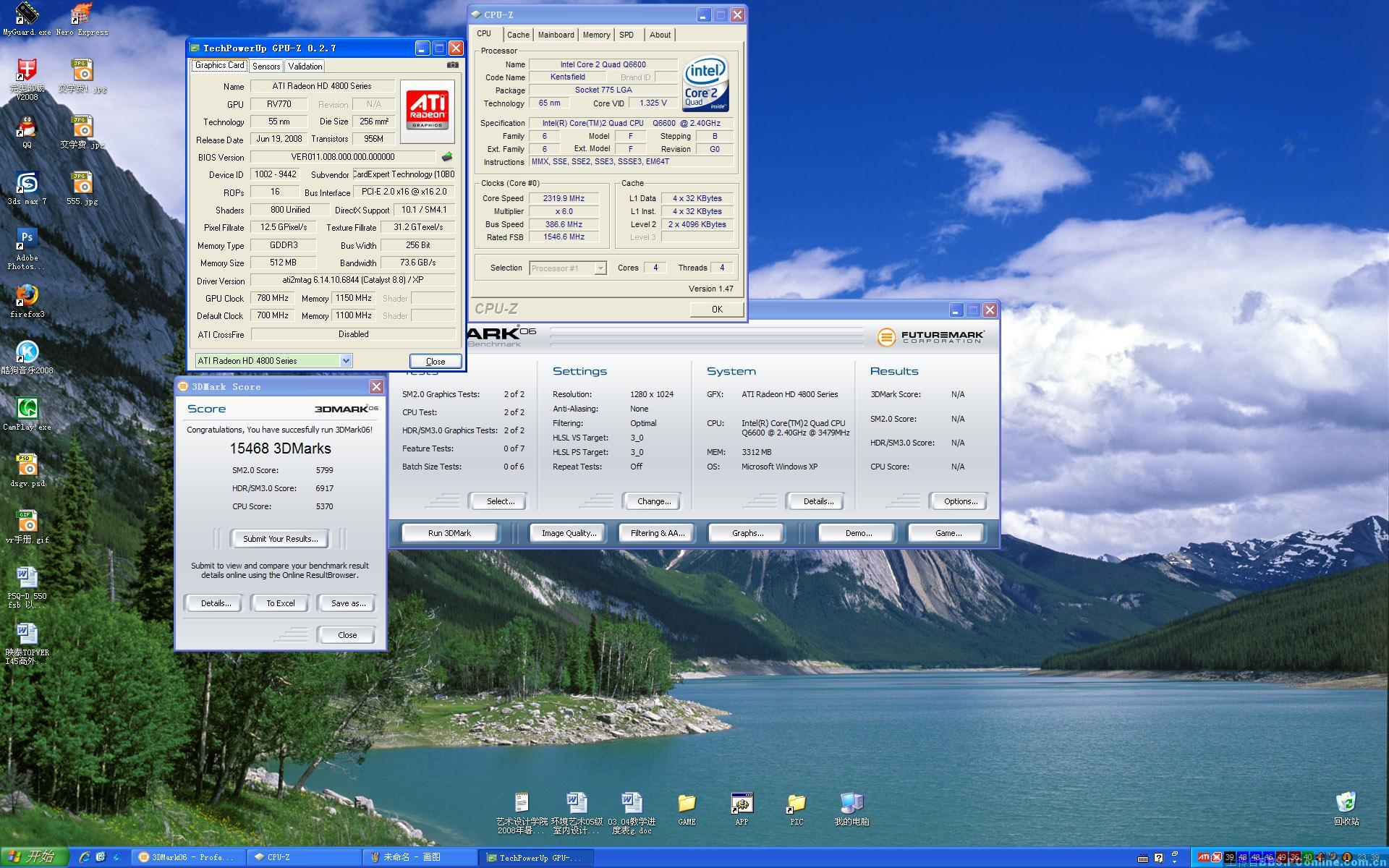1389x868 pixels.
Task: Click Close button in 3DMark Score window
Action: pos(347,635)
